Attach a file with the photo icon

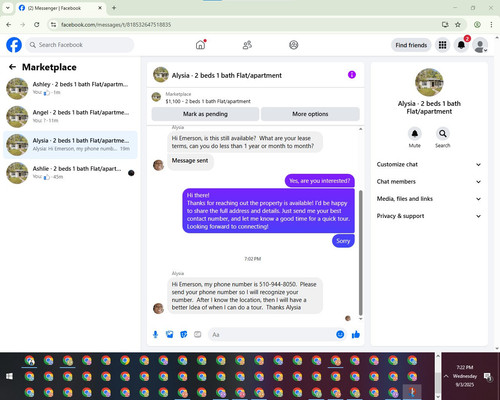[170, 334]
